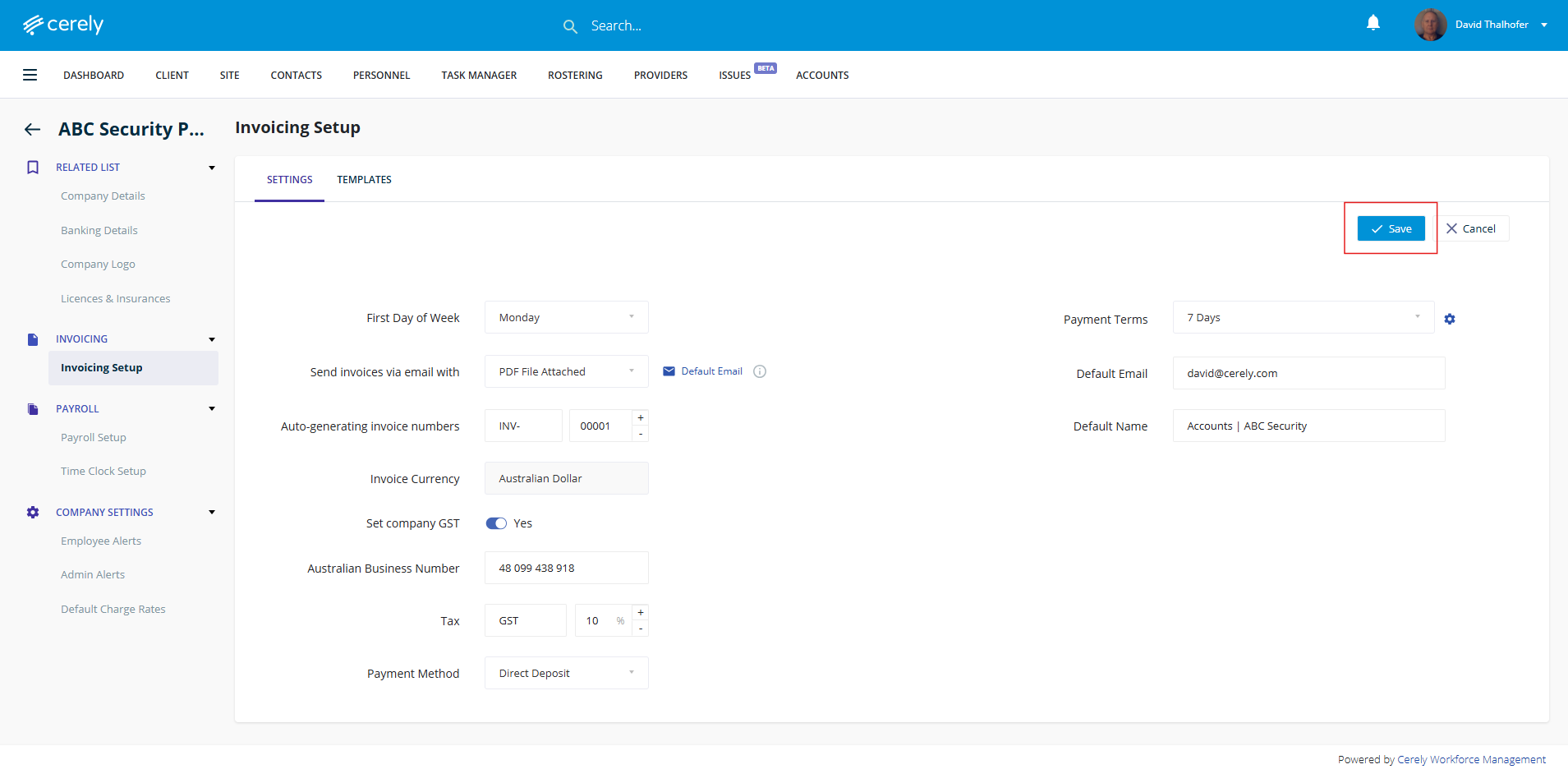
Task: Save the invoicing settings
Action: pos(1391,228)
